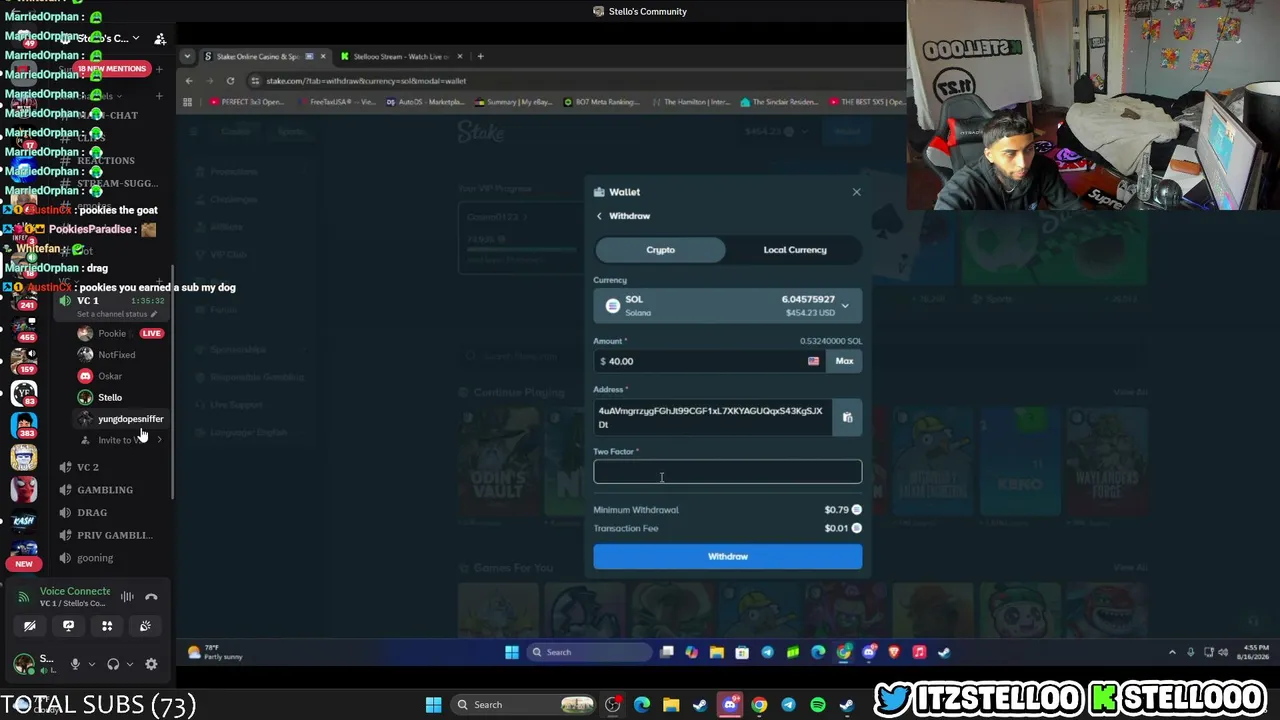1280x720 pixels.
Task: Click the blue Withdraw button
Action: tap(727, 556)
